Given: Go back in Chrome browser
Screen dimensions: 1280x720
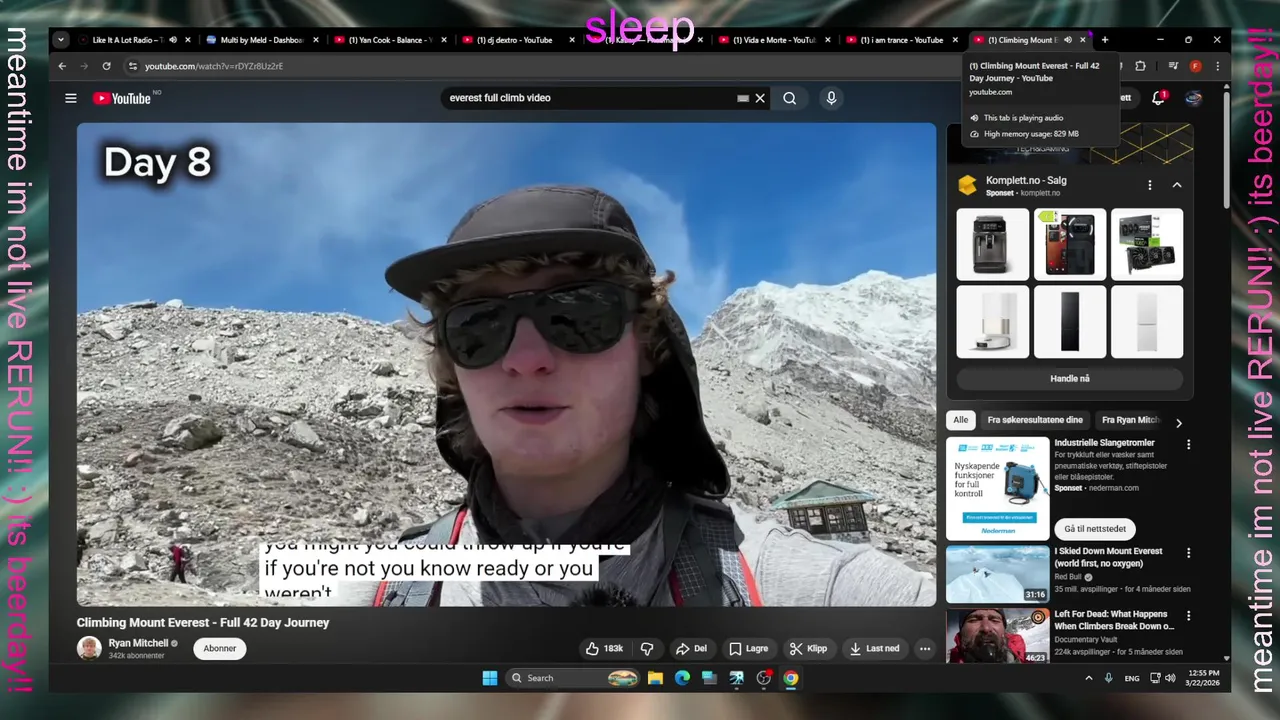Looking at the screenshot, I should pyautogui.click(x=62, y=66).
